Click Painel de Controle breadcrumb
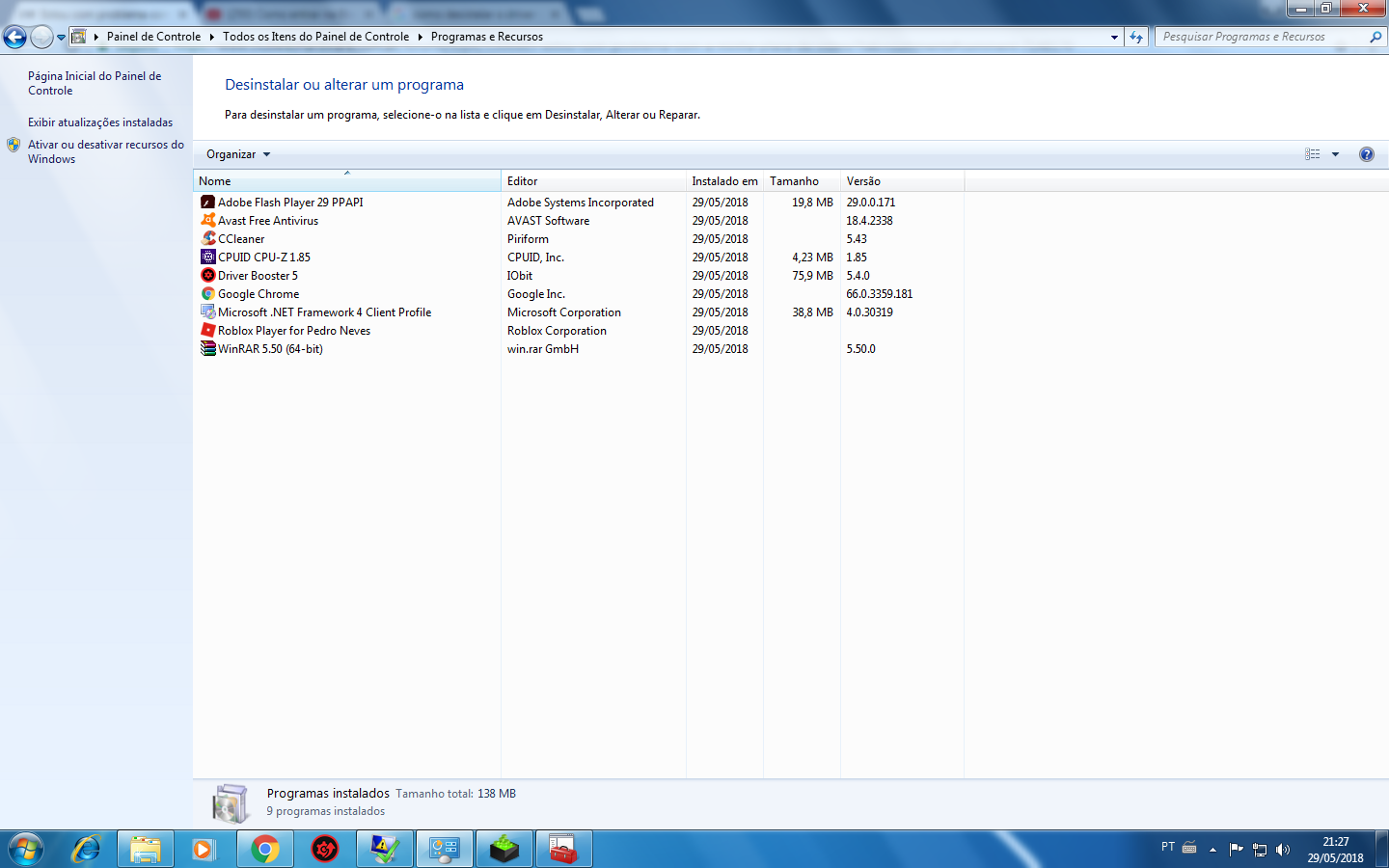The height and width of the screenshot is (868, 1389). [x=154, y=37]
